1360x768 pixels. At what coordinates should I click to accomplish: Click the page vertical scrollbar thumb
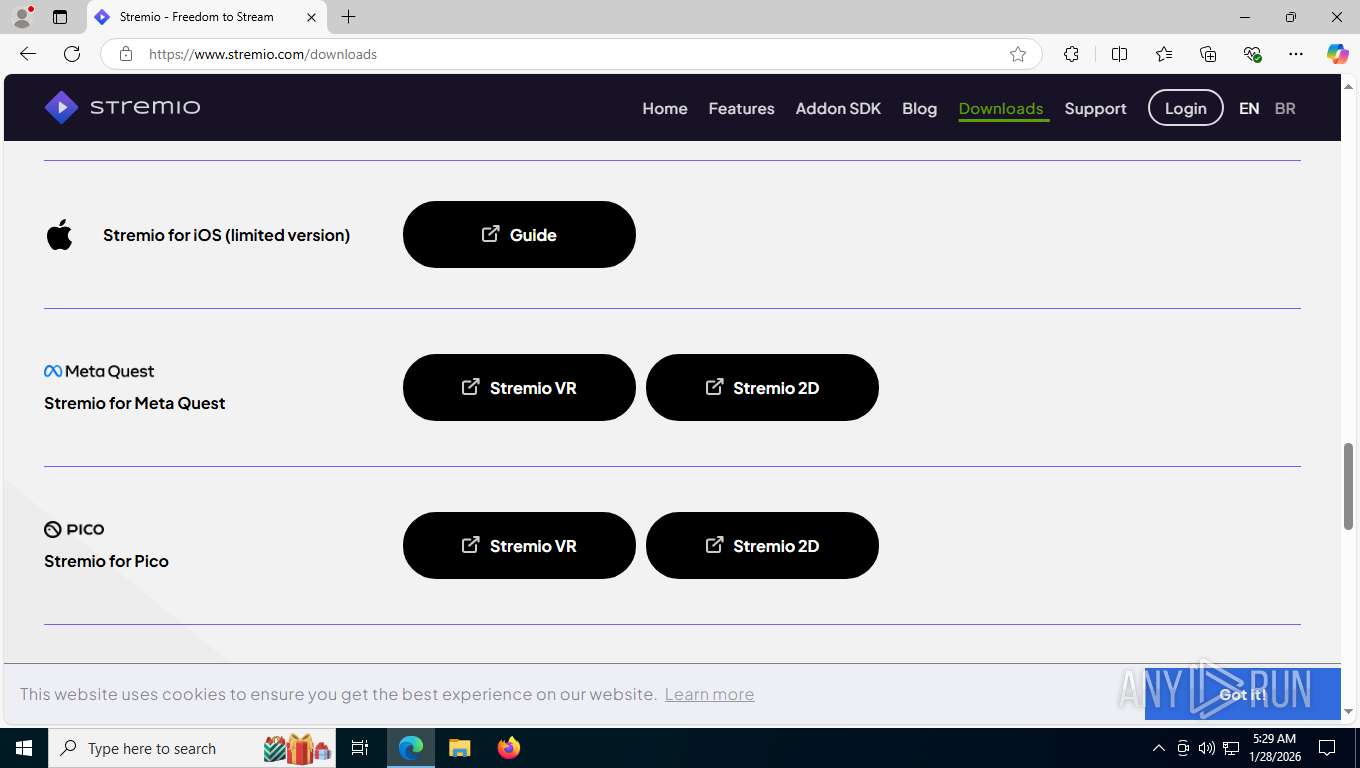[x=1348, y=486]
